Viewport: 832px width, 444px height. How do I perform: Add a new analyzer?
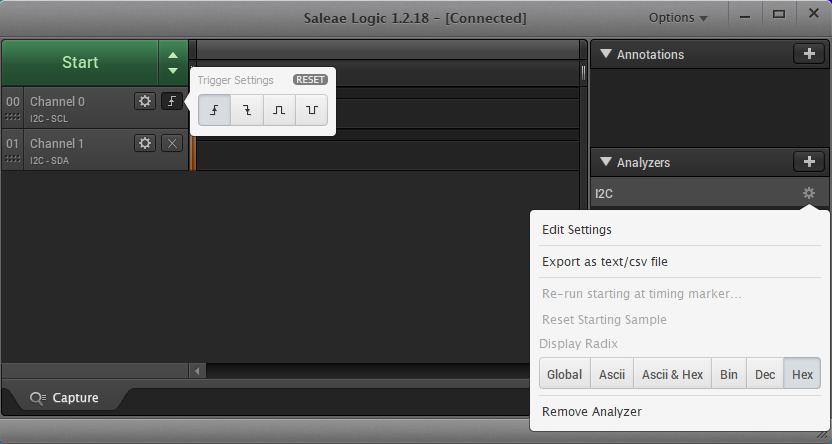coord(809,162)
